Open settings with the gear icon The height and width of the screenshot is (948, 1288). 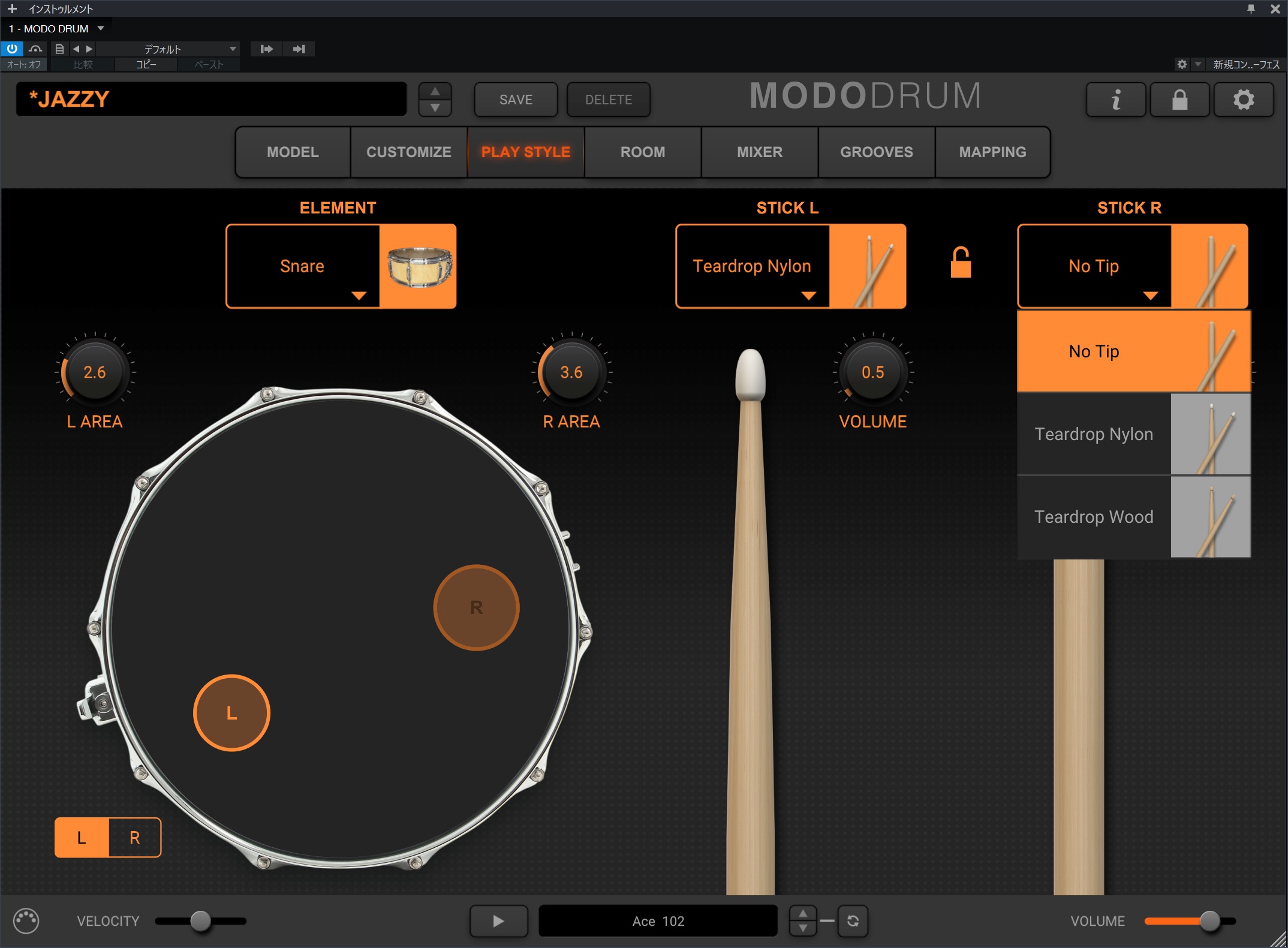coord(1244,100)
